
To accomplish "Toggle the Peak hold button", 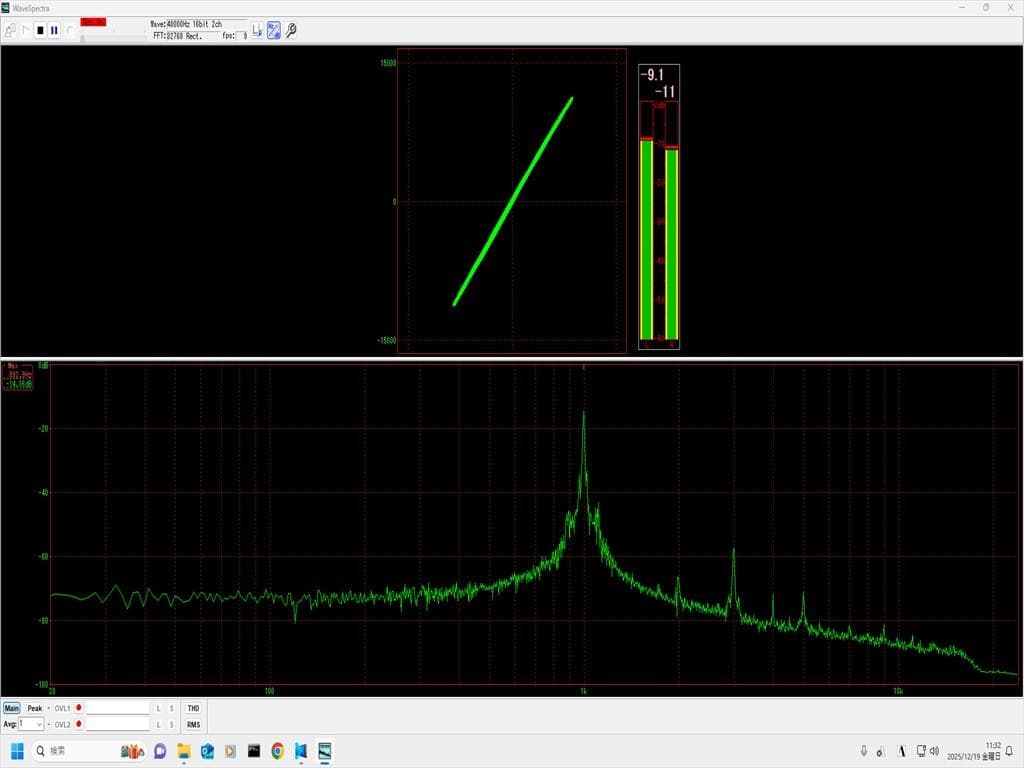I will pyautogui.click(x=35, y=708).
